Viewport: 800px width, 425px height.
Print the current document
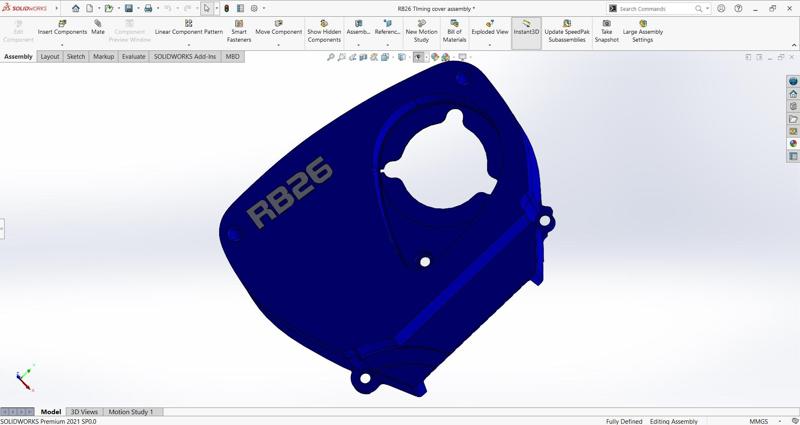148,8
